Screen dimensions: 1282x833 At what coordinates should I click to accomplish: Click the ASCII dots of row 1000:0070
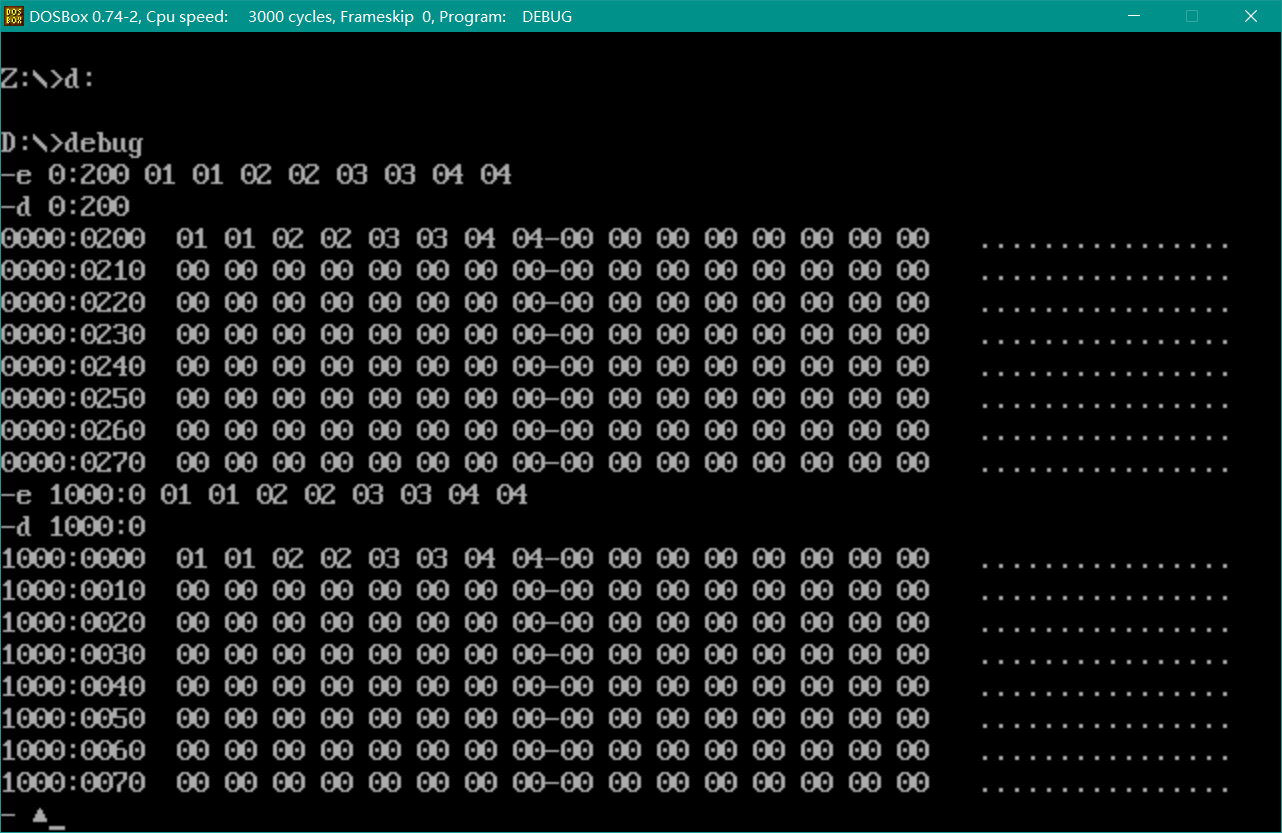point(1105,789)
